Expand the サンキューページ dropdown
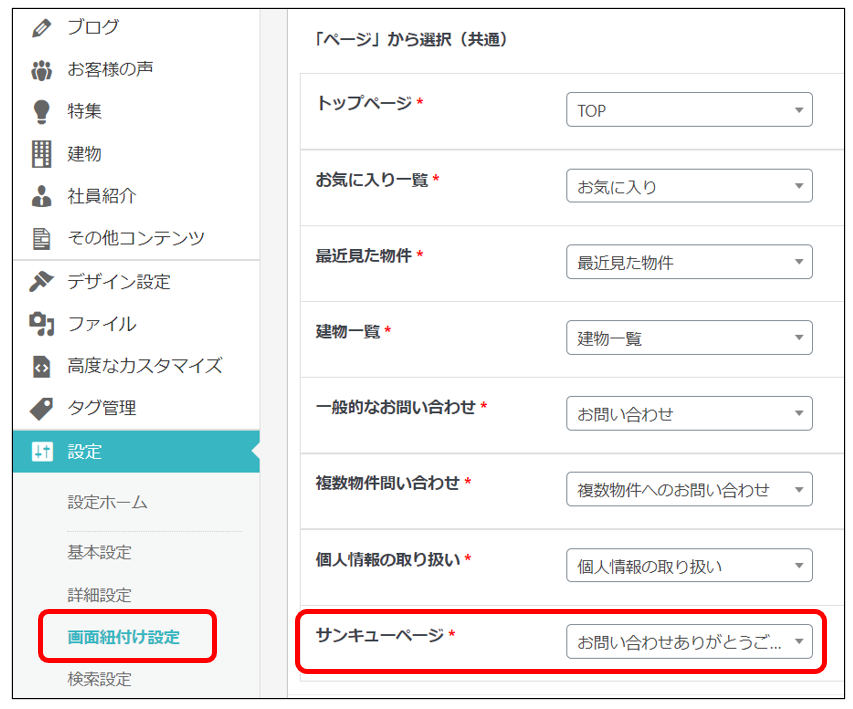The height and width of the screenshot is (709, 853). point(689,641)
